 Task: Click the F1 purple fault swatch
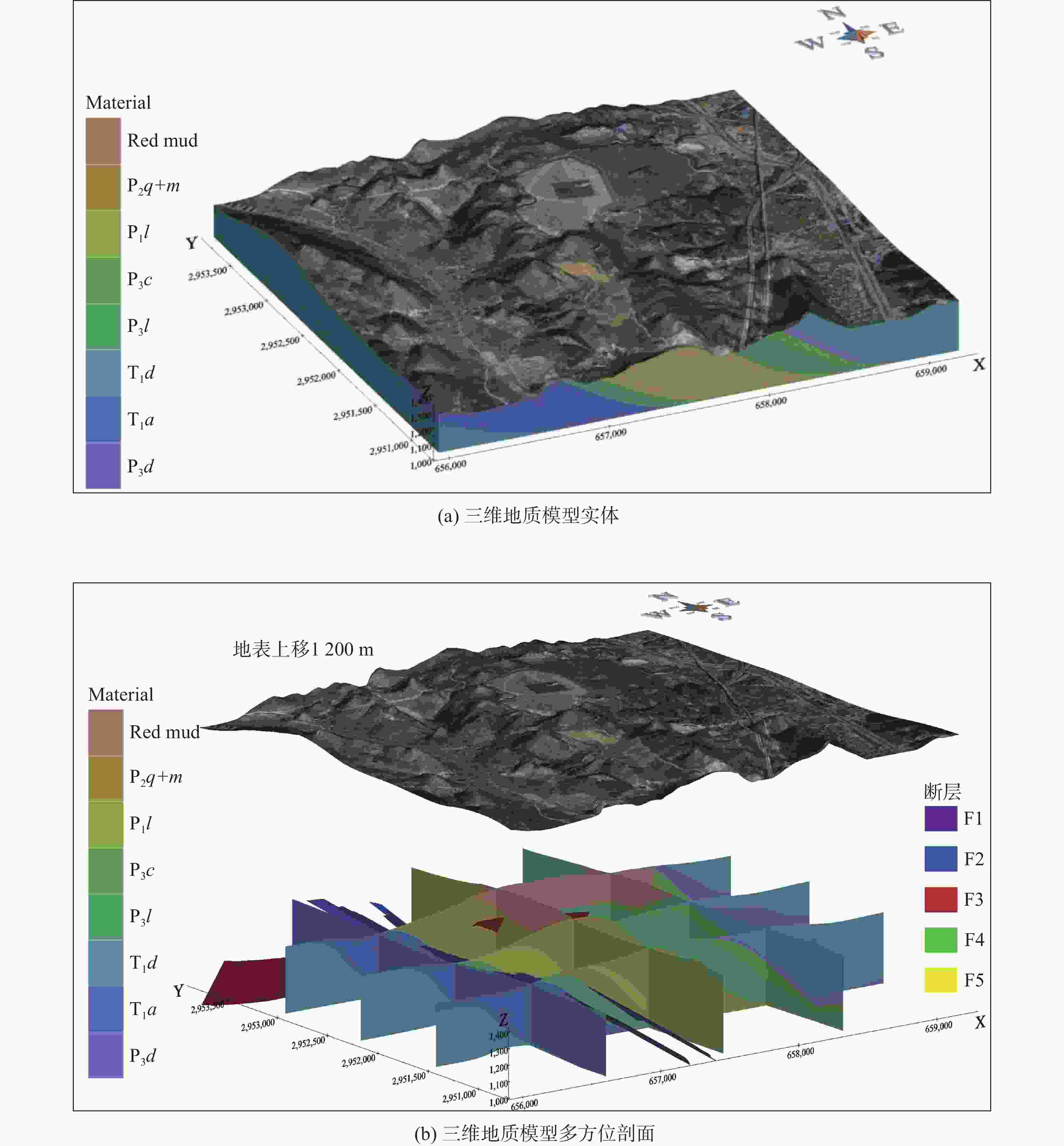940,819
